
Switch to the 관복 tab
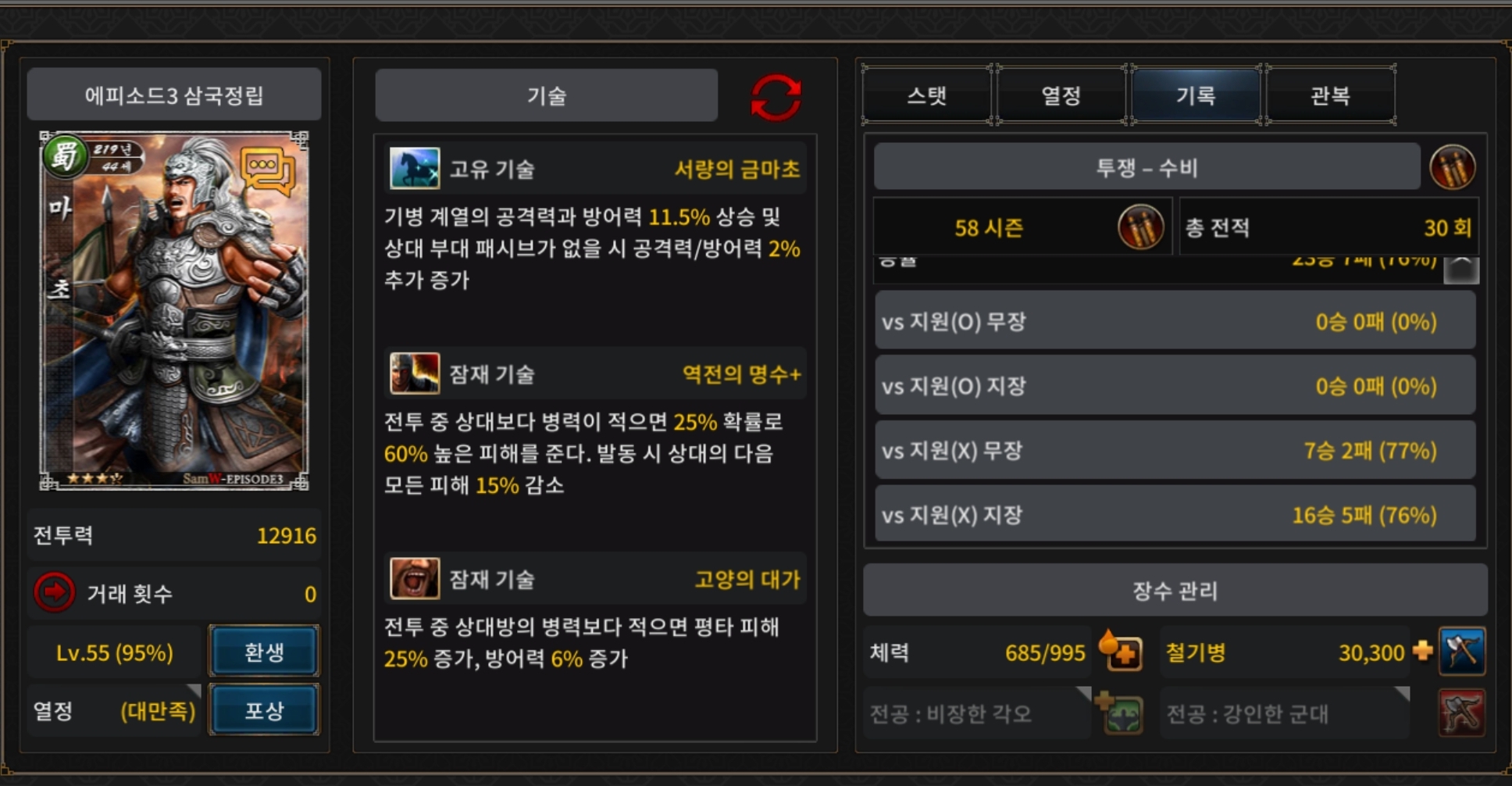tap(1331, 95)
